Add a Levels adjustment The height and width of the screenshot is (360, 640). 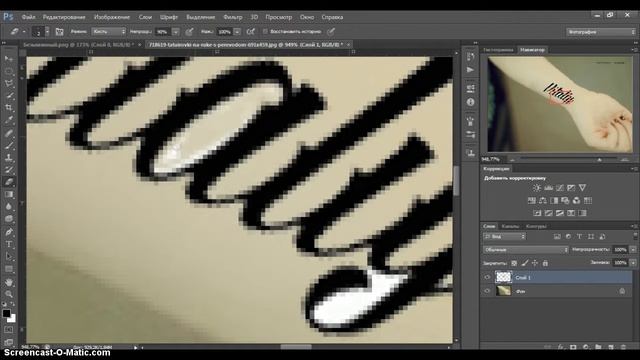(x=548, y=188)
